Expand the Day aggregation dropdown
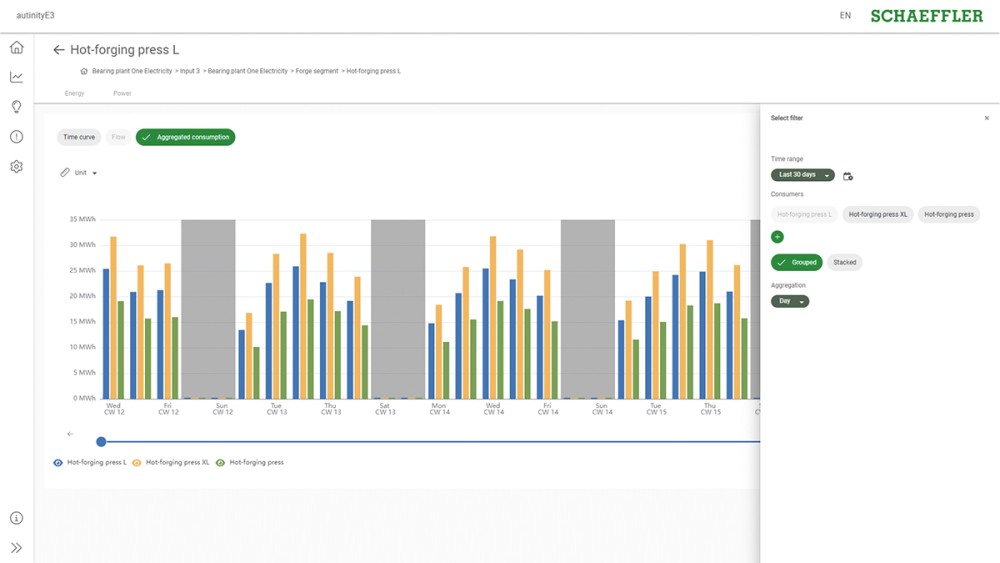Image resolution: width=1000 pixels, height=563 pixels. pos(790,301)
